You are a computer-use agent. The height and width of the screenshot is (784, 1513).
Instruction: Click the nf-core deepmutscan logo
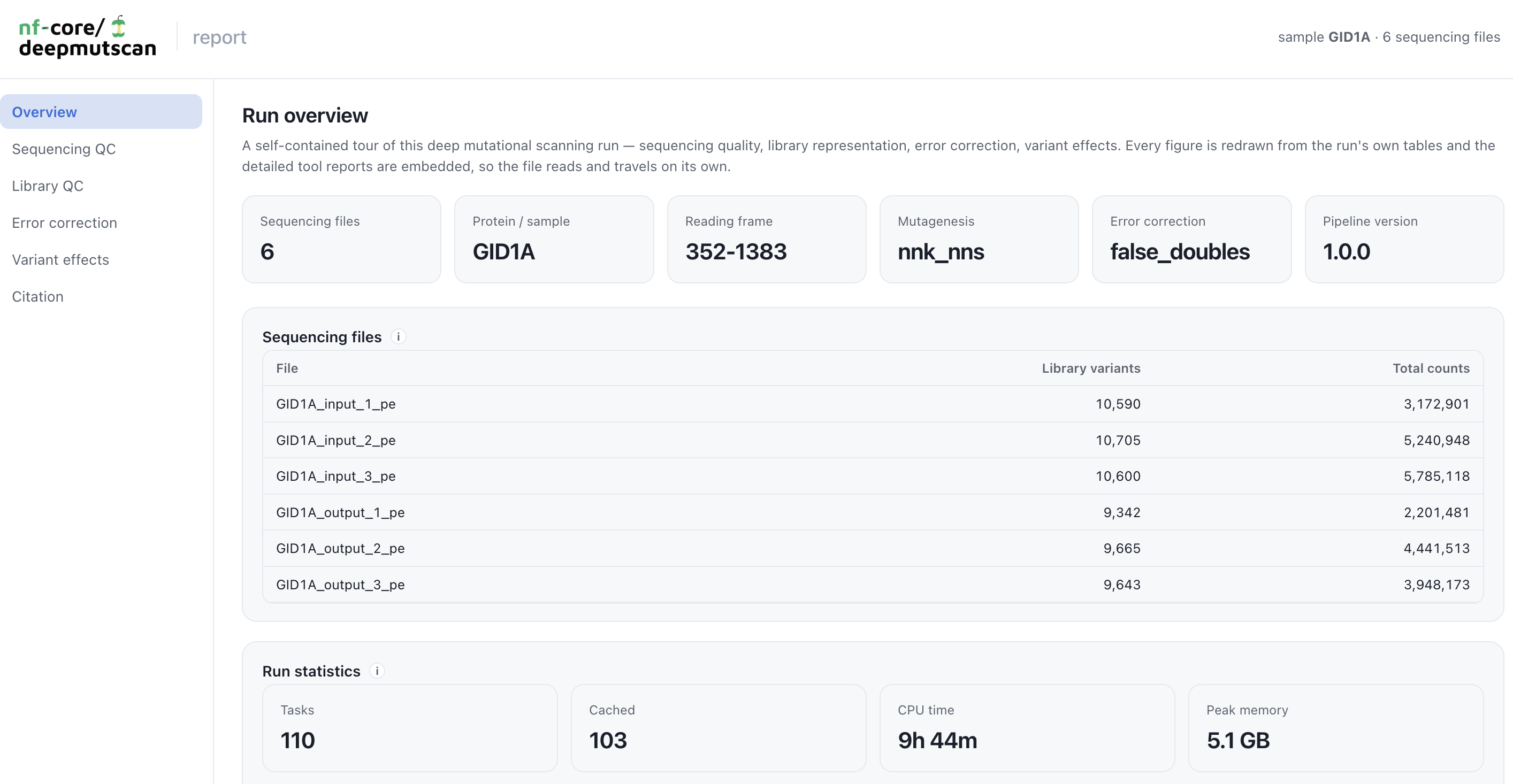tap(88, 37)
